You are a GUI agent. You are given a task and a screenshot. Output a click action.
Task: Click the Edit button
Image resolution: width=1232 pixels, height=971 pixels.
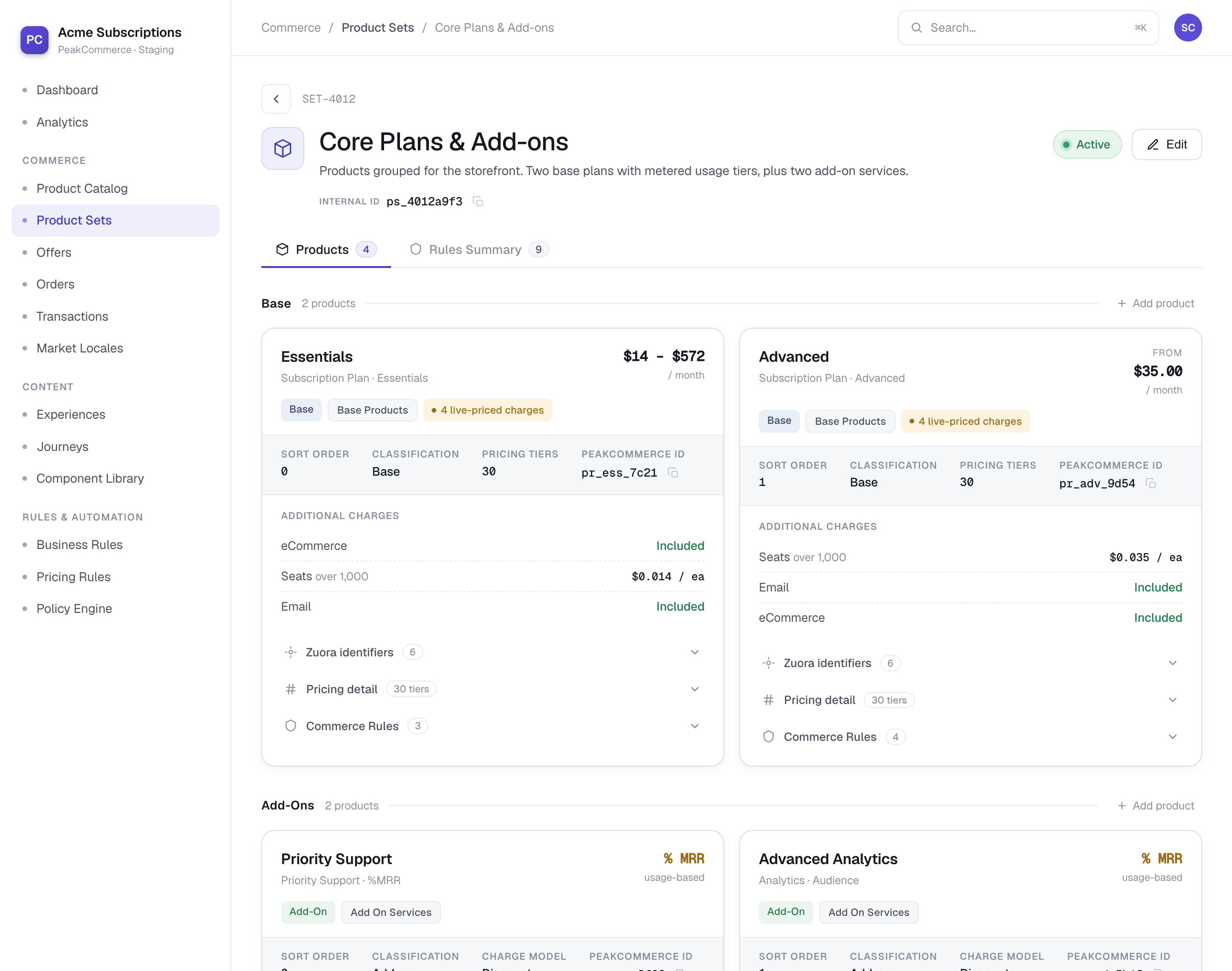(x=1167, y=144)
